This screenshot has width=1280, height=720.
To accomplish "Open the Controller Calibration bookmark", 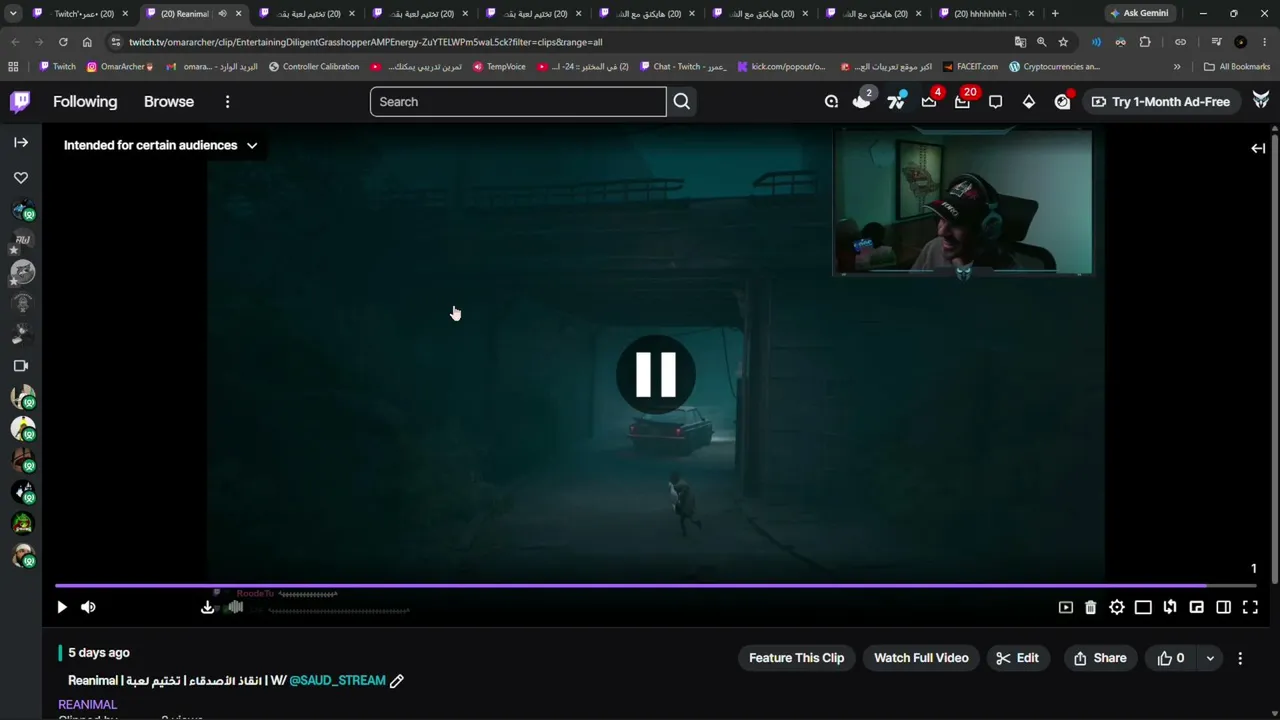I will pyautogui.click(x=313, y=67).
